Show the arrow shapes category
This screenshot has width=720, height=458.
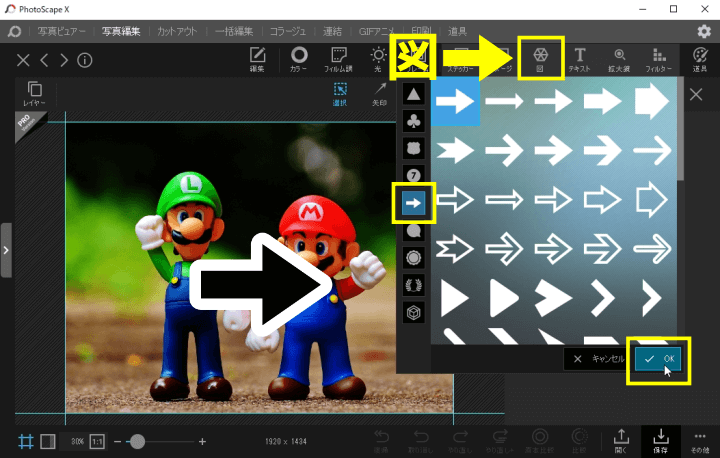[x=413, y=203]
